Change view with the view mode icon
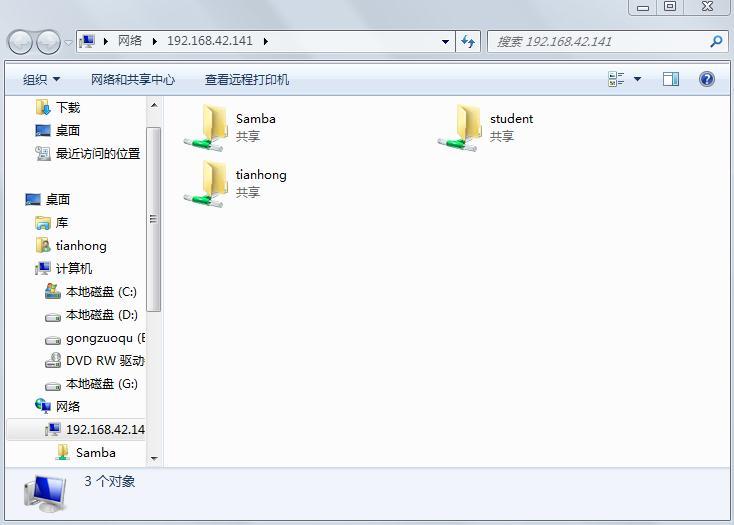The image size is (734, 525). 616,79
